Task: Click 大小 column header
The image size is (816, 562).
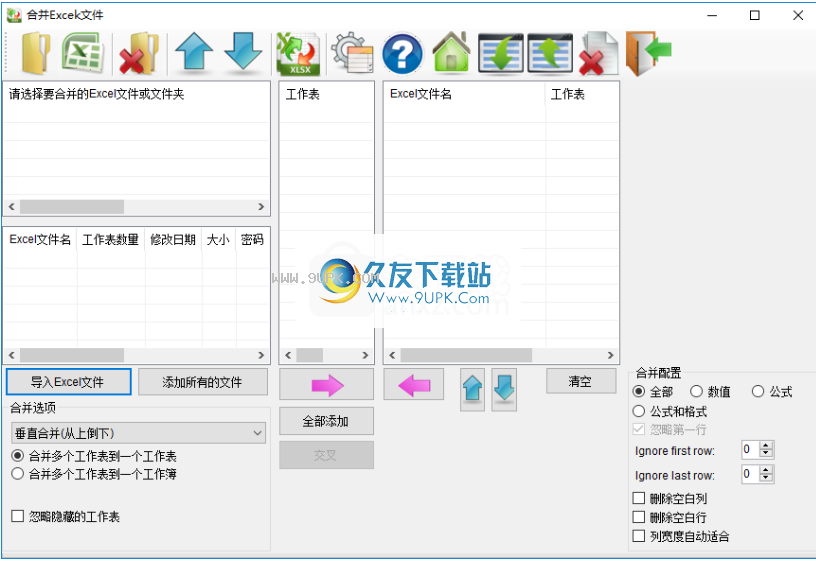Action: (x=218, y=239)
